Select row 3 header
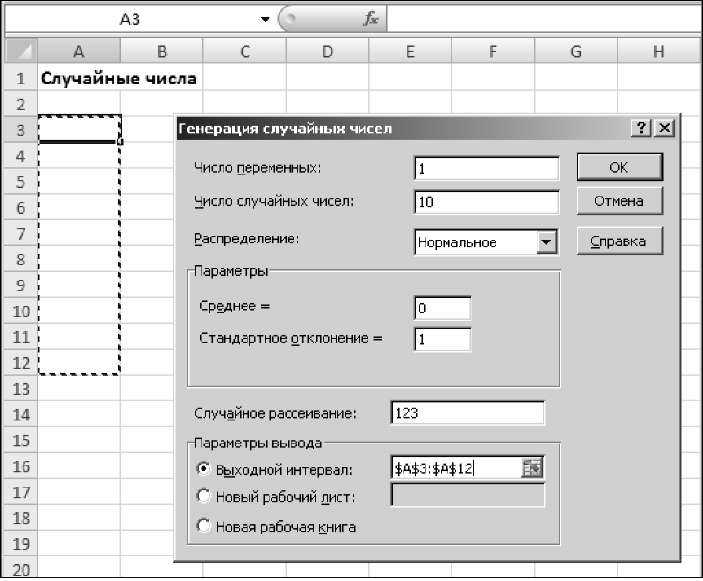 tap(21, 130)
